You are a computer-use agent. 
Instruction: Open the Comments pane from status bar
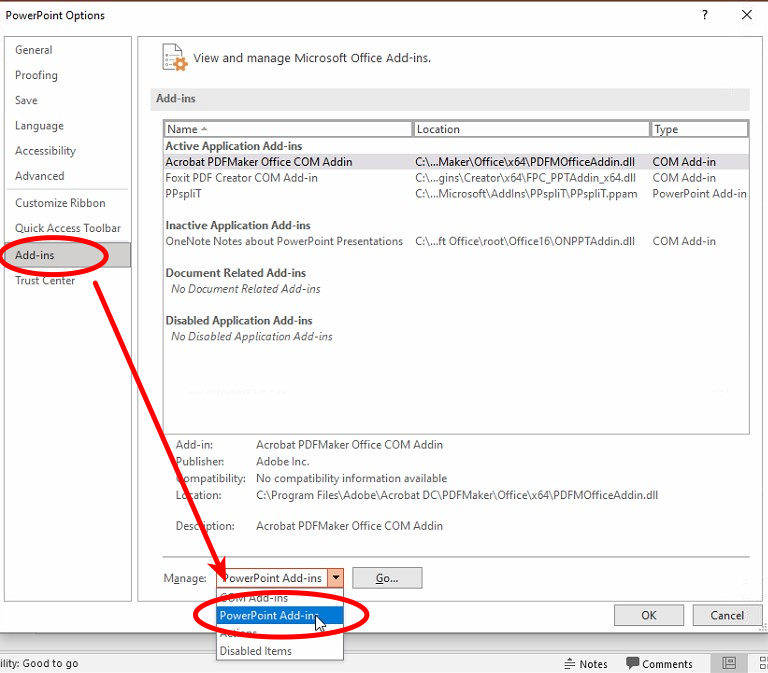[x=659, y=663]
